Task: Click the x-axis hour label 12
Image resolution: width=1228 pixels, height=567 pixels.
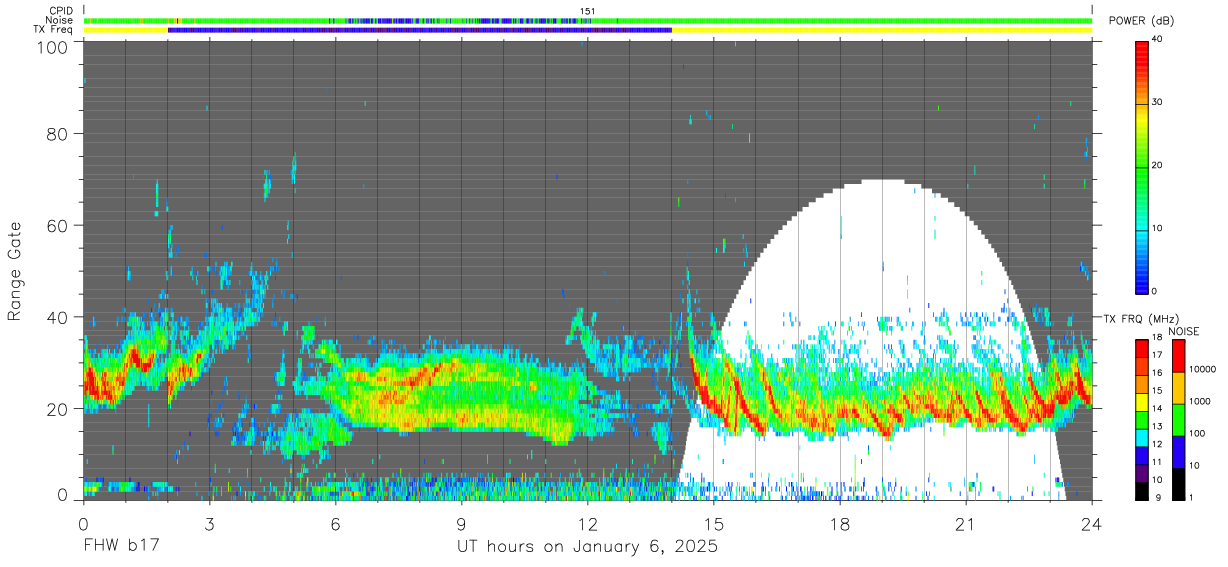Action: click(x=587, y=523)
